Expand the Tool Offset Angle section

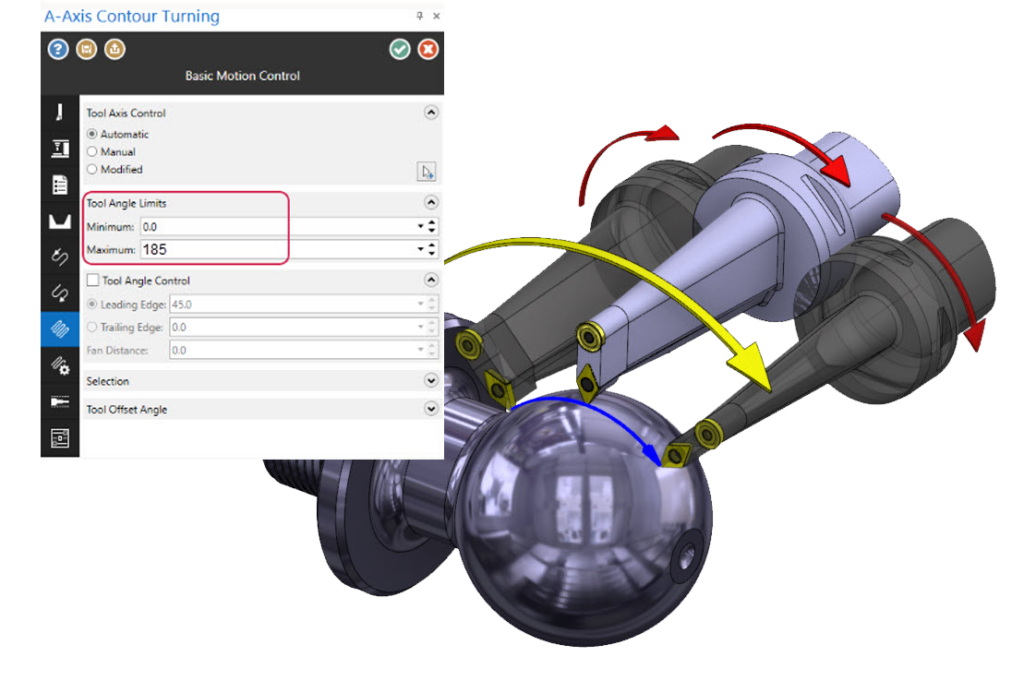[431, 409]
